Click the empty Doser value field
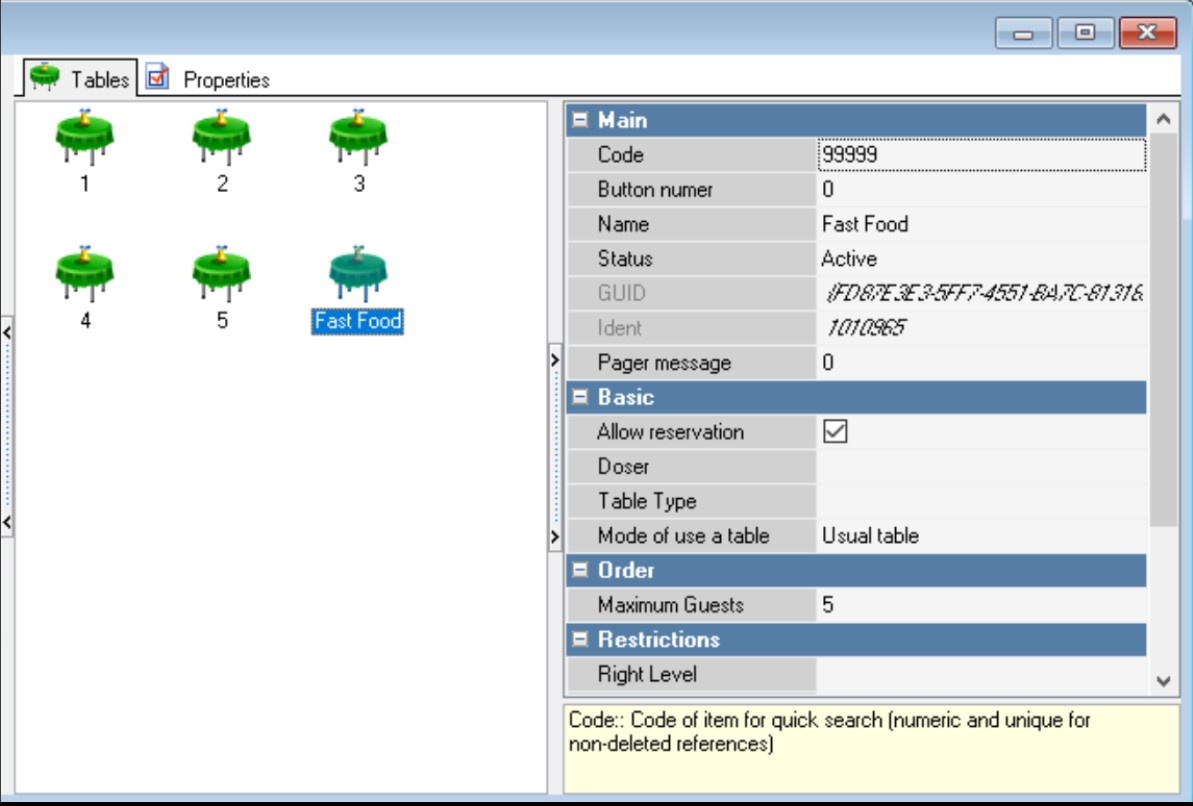 point(981,467)
